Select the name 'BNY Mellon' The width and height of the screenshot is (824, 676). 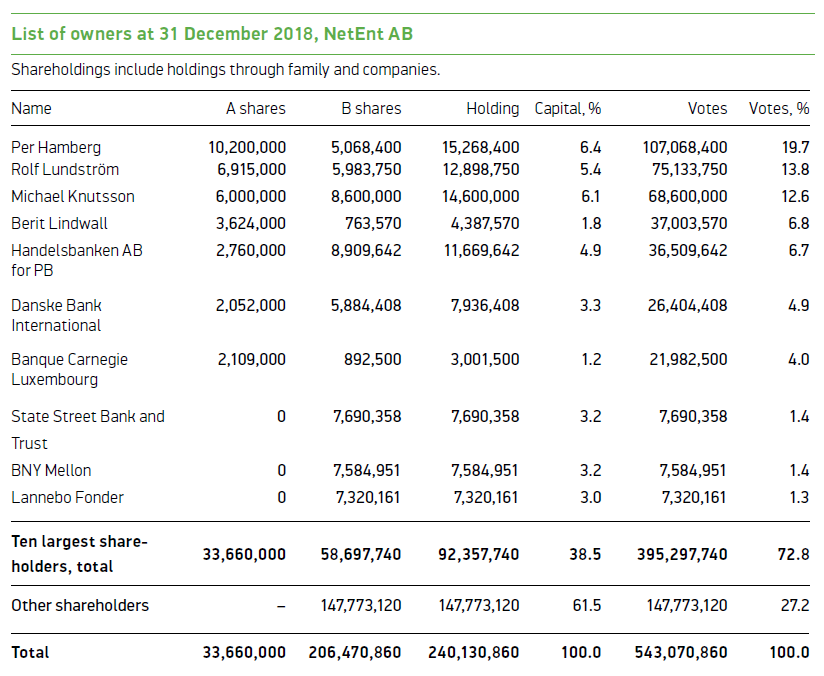[51, 470]
